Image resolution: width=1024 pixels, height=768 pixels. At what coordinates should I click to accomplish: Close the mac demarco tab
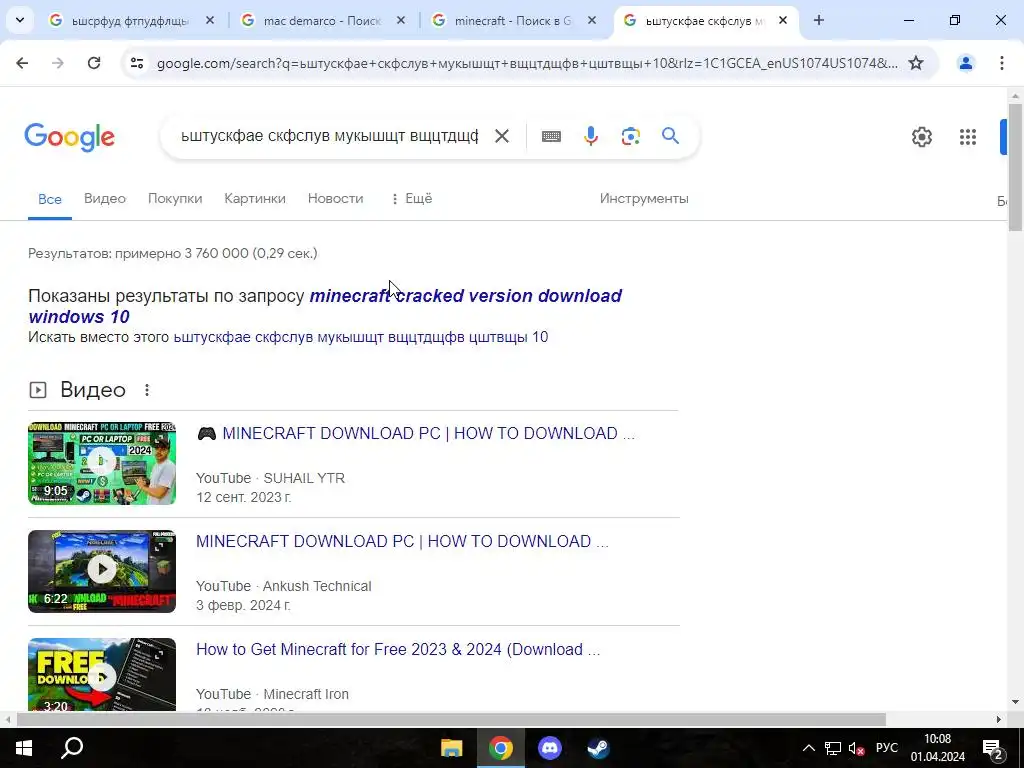tap(401, 21)
